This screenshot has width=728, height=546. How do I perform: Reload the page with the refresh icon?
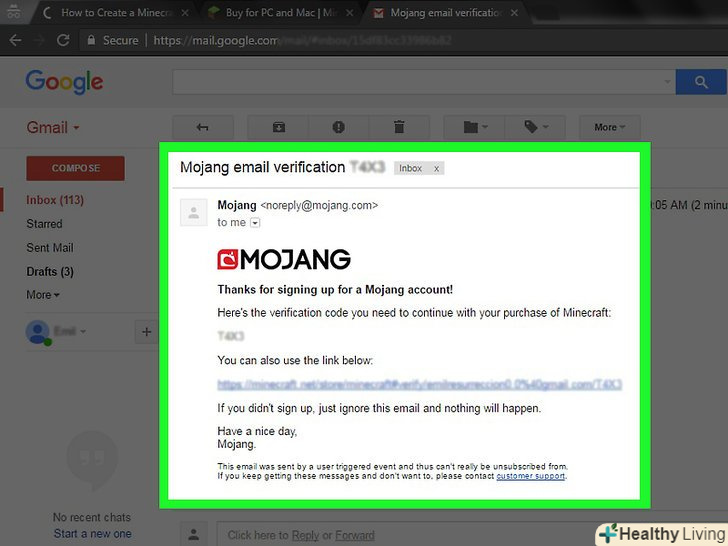[x=63, y=40]
